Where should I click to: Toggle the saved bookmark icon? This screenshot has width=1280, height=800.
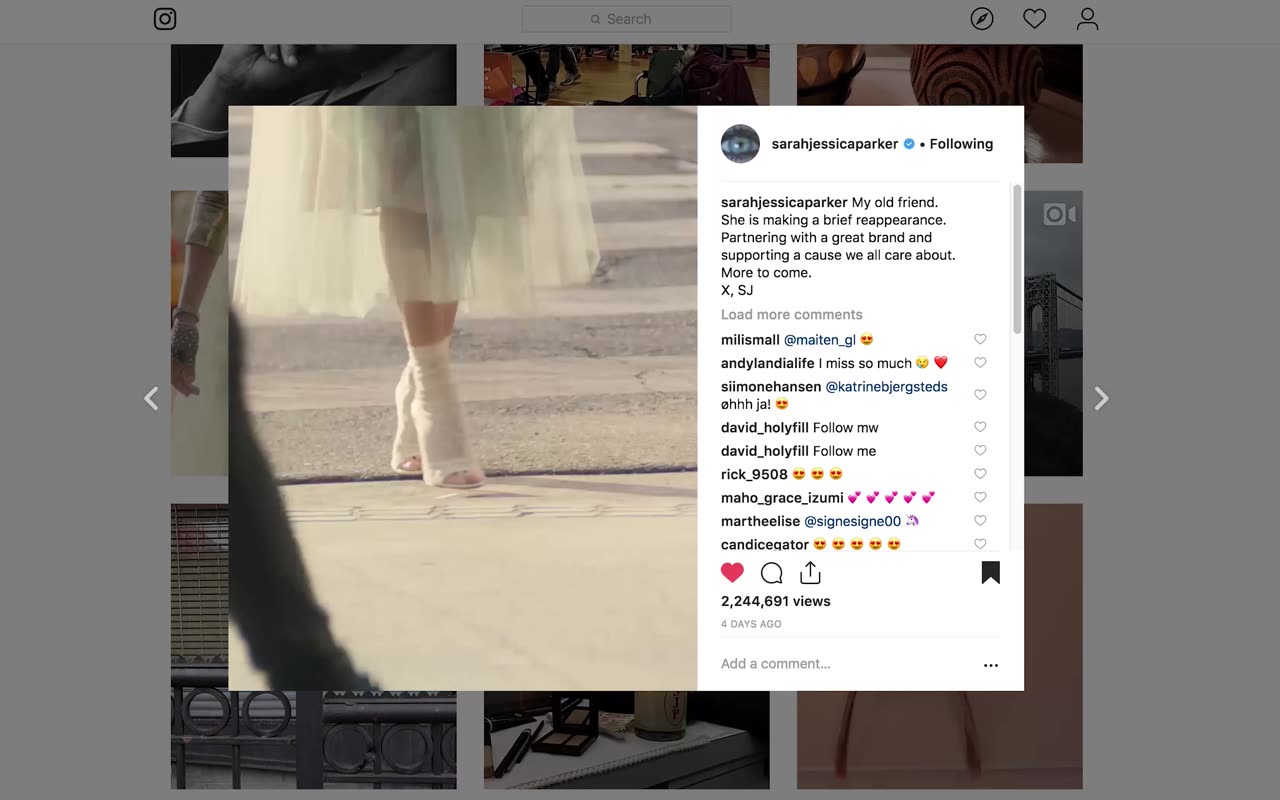point(990,573)
